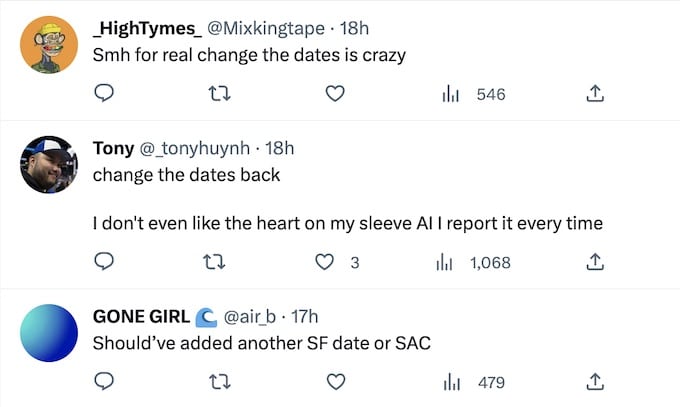Viewport: 680px width, 407px height.
Task: Click Tony's profile picture
Action: point(49,164)
